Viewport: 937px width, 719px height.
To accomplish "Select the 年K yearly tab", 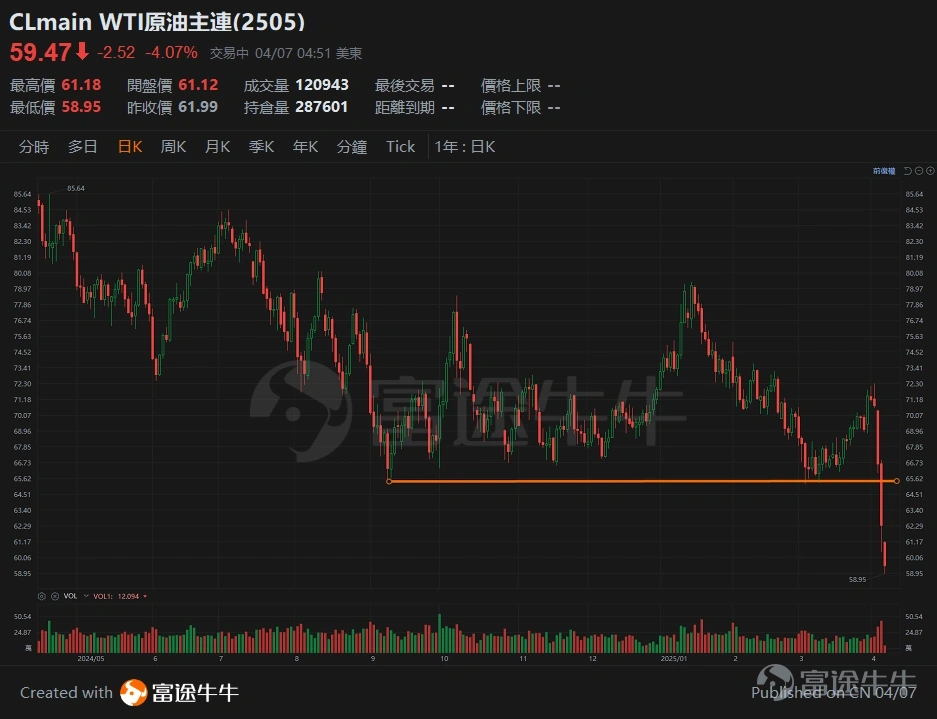I will pyautogui.click(x=305, y=146).
